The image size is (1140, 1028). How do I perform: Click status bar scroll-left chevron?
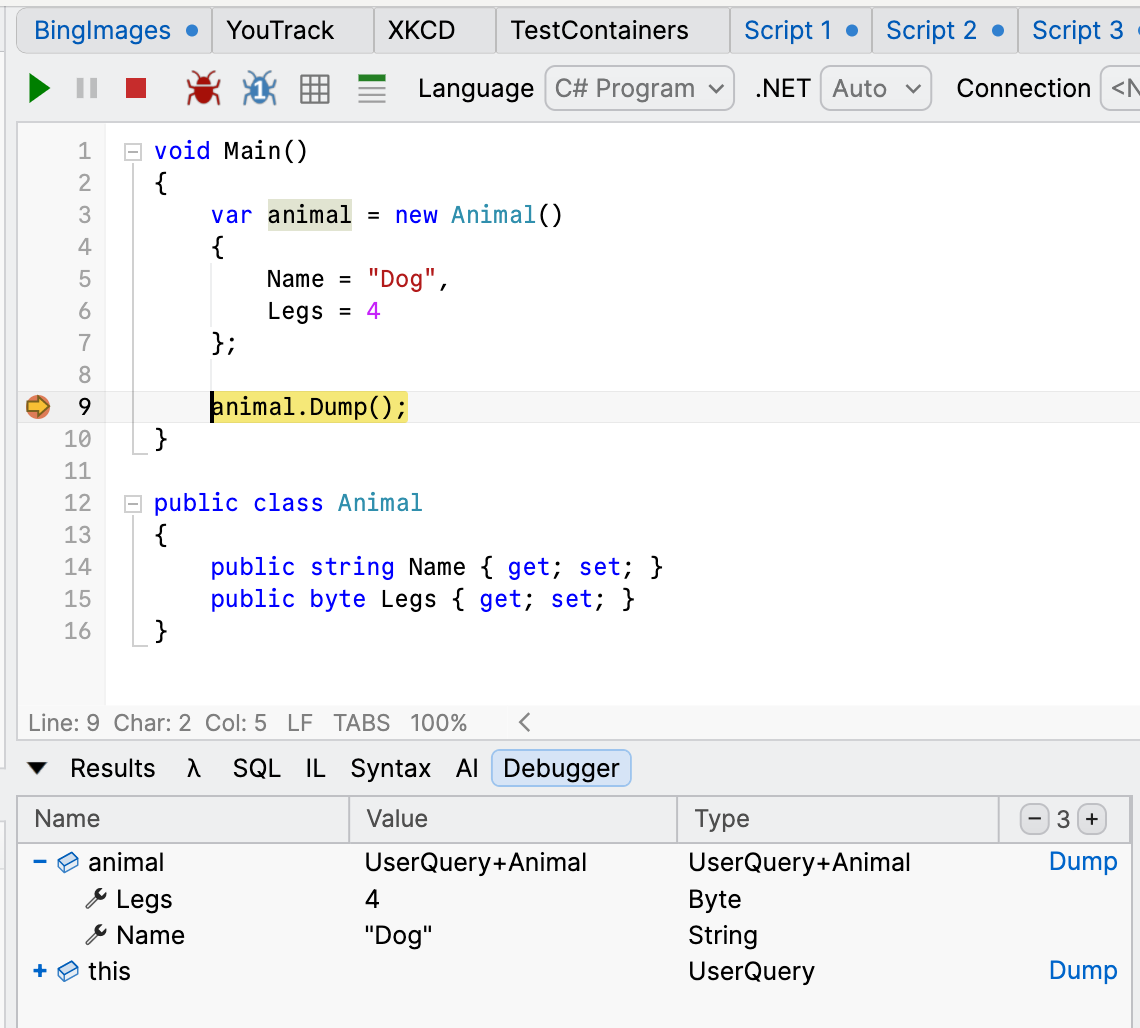pyautogui.click(x=524, y=723)
